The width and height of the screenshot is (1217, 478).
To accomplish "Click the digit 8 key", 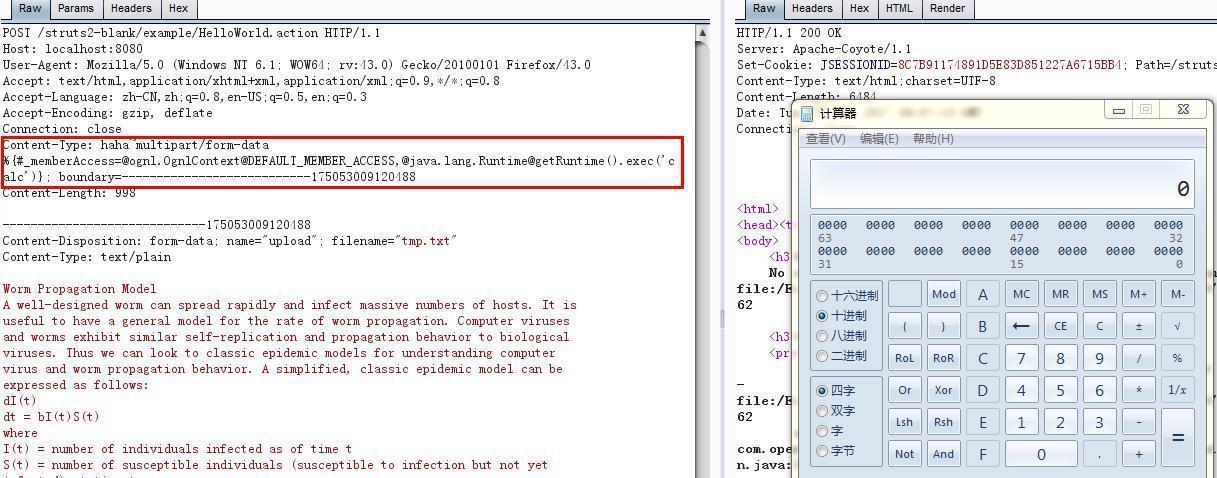I will [1060, 358].
